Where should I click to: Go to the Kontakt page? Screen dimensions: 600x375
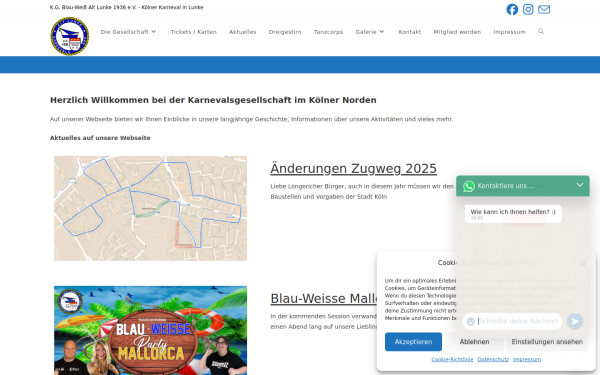point(409,32)
